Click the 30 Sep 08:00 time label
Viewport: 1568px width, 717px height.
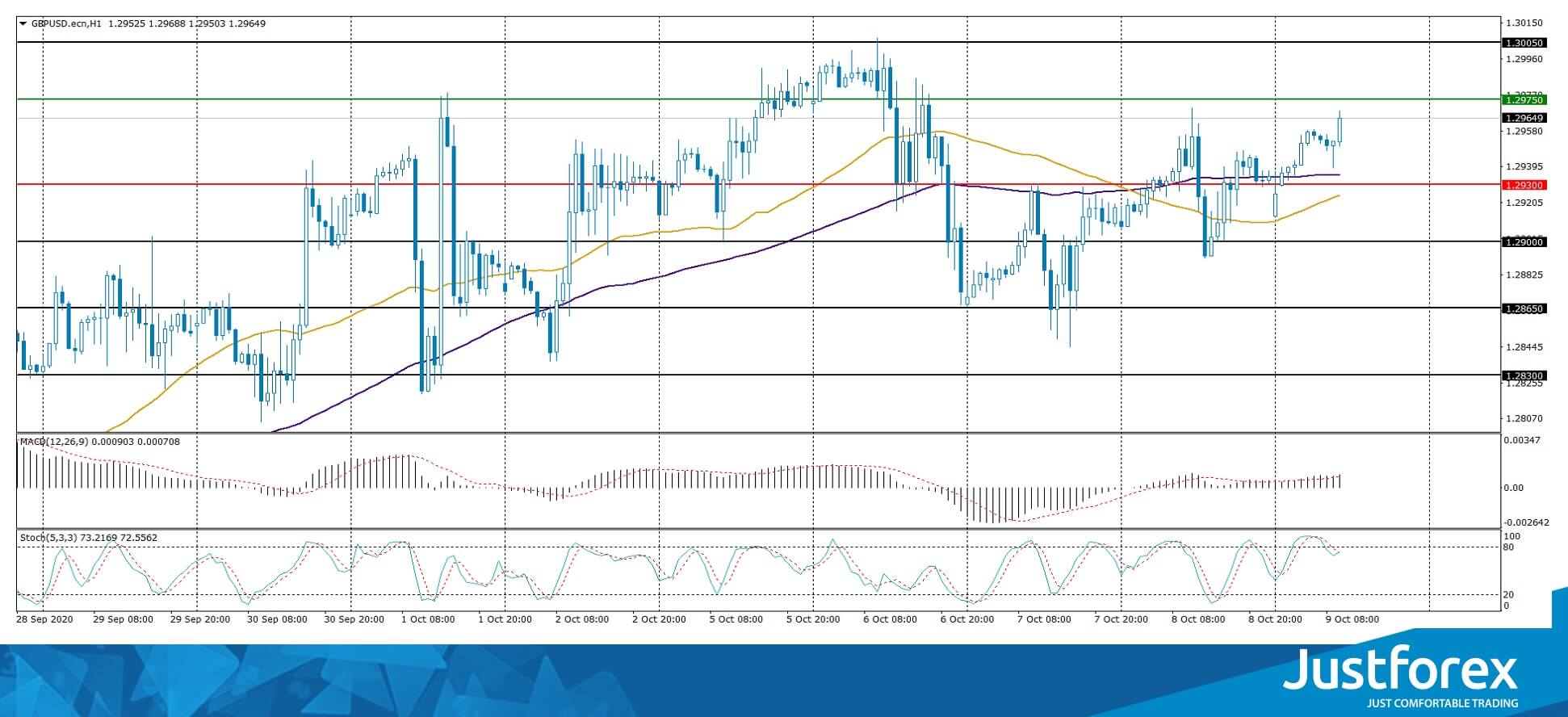[278, 619]
